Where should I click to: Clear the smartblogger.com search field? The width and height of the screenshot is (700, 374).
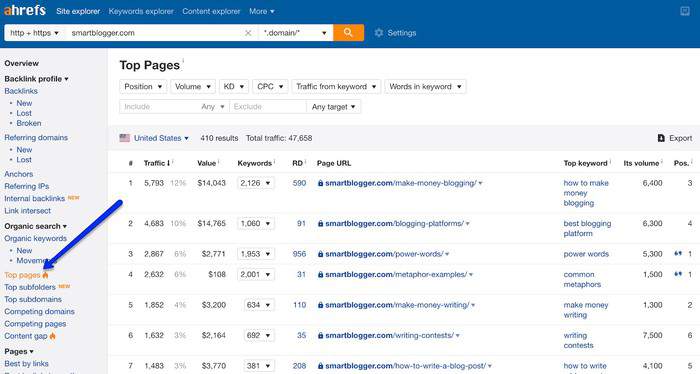[x=248, y=33]
